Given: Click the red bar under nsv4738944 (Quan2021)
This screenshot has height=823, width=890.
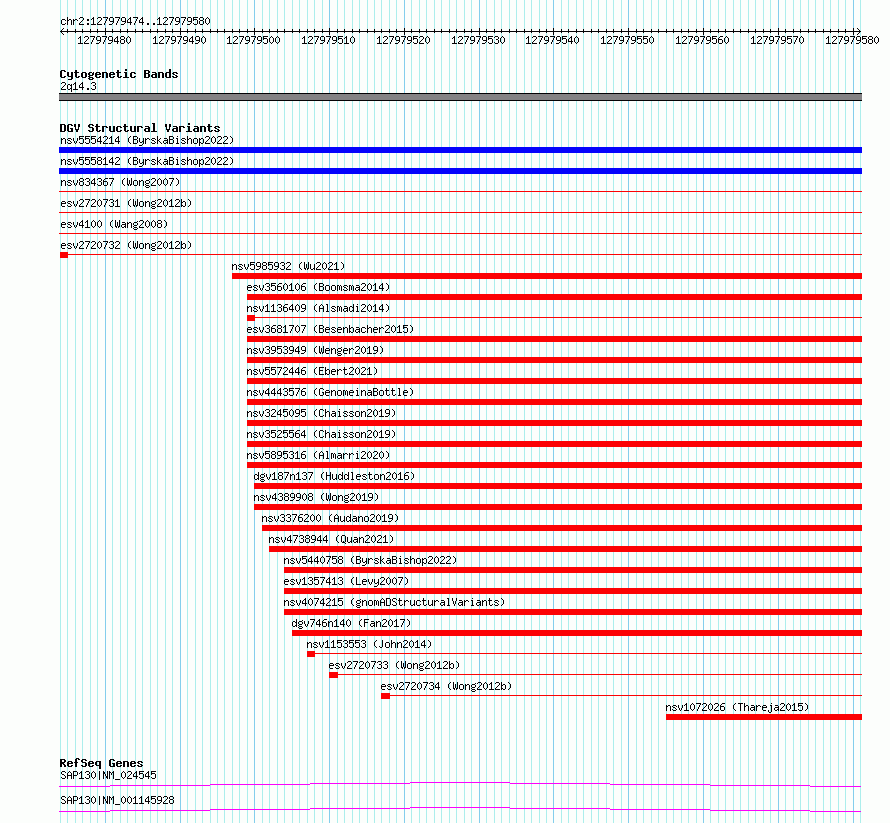Looking at the screenshot, I should click(x=565, y=549).
